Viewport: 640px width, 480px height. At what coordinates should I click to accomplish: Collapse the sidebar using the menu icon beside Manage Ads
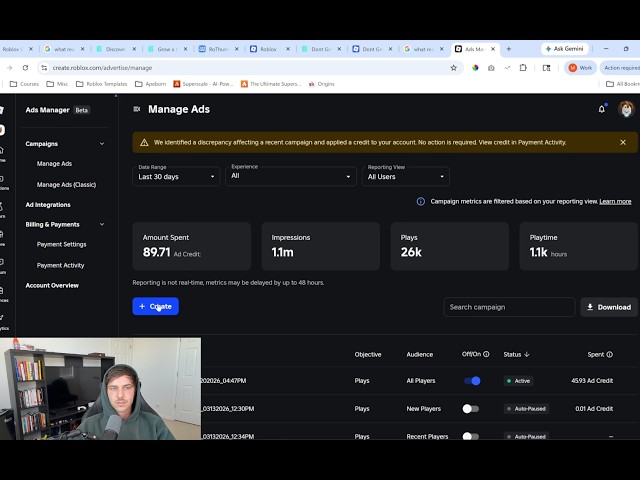pyautogui.click(x=137, y=109)
